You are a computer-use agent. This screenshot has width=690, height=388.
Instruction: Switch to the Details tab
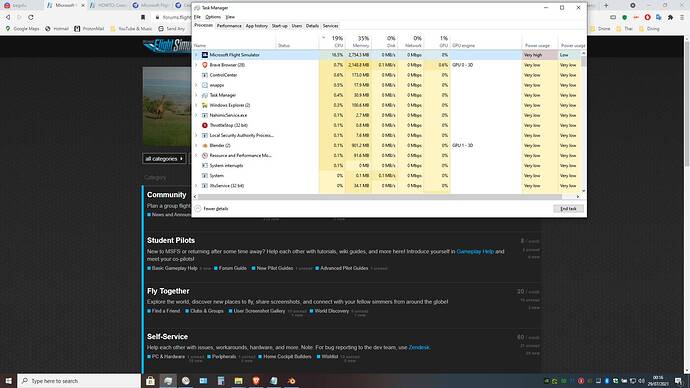coord(312,26)
